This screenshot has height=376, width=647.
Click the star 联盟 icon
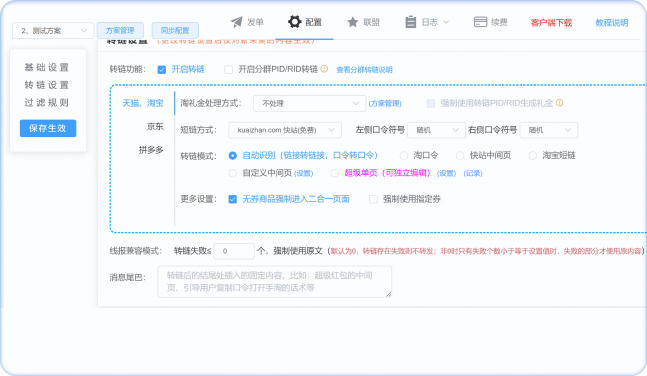352,22
